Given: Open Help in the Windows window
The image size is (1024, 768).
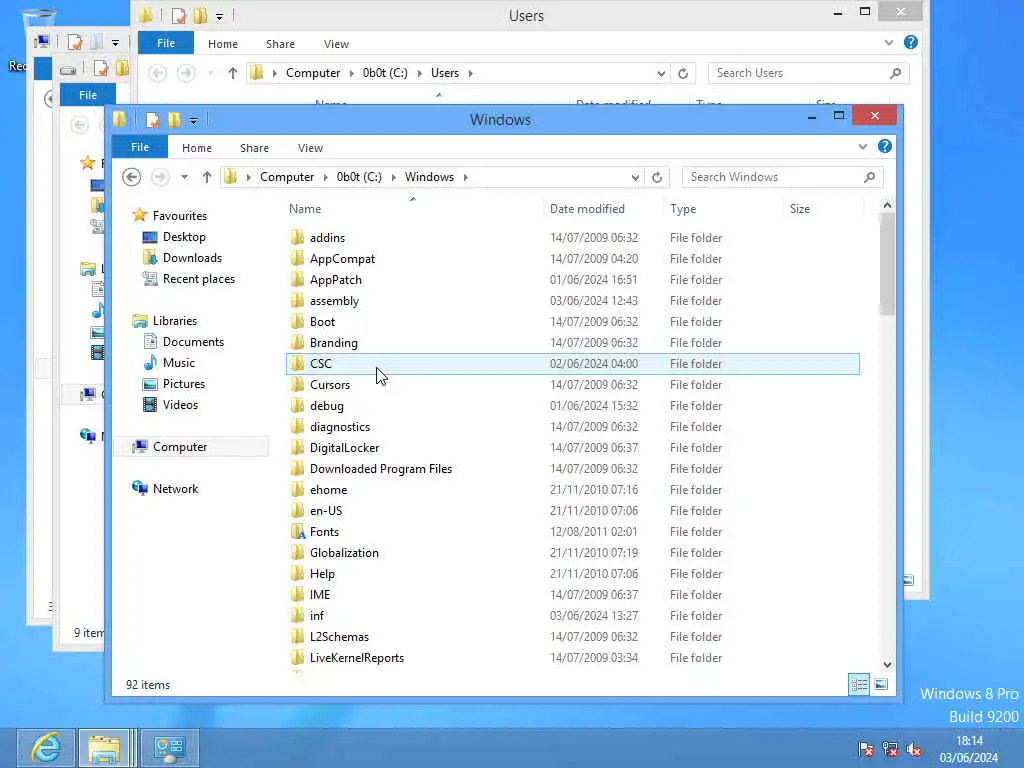Looking at the screenshot, I should tap(885, 146).
